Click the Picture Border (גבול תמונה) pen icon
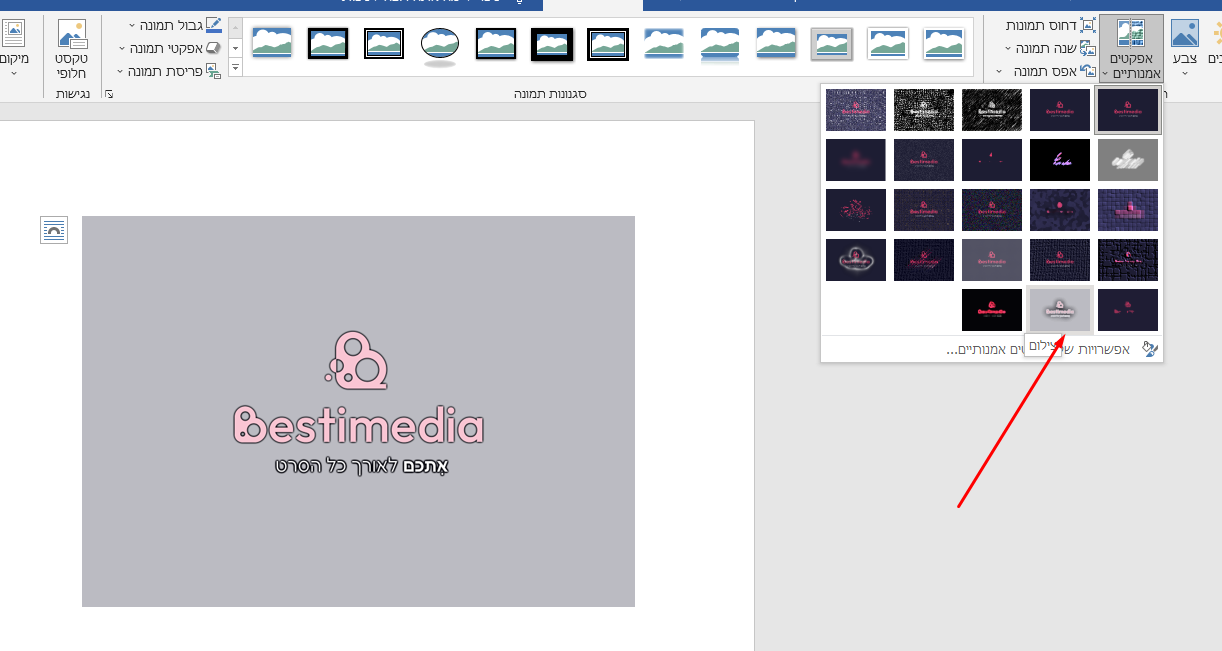 pyautogui.click(x=213, y=24)
